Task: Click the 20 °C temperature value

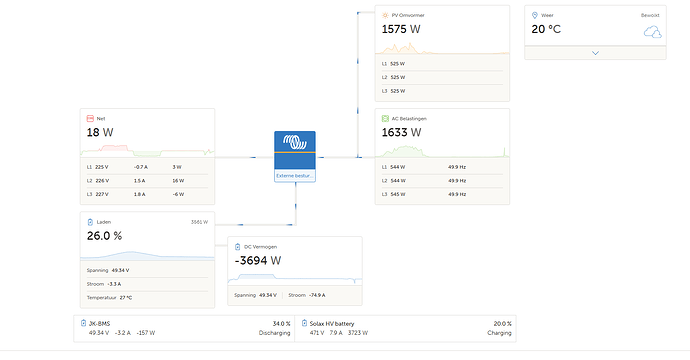Action: [x=546, y=29]
